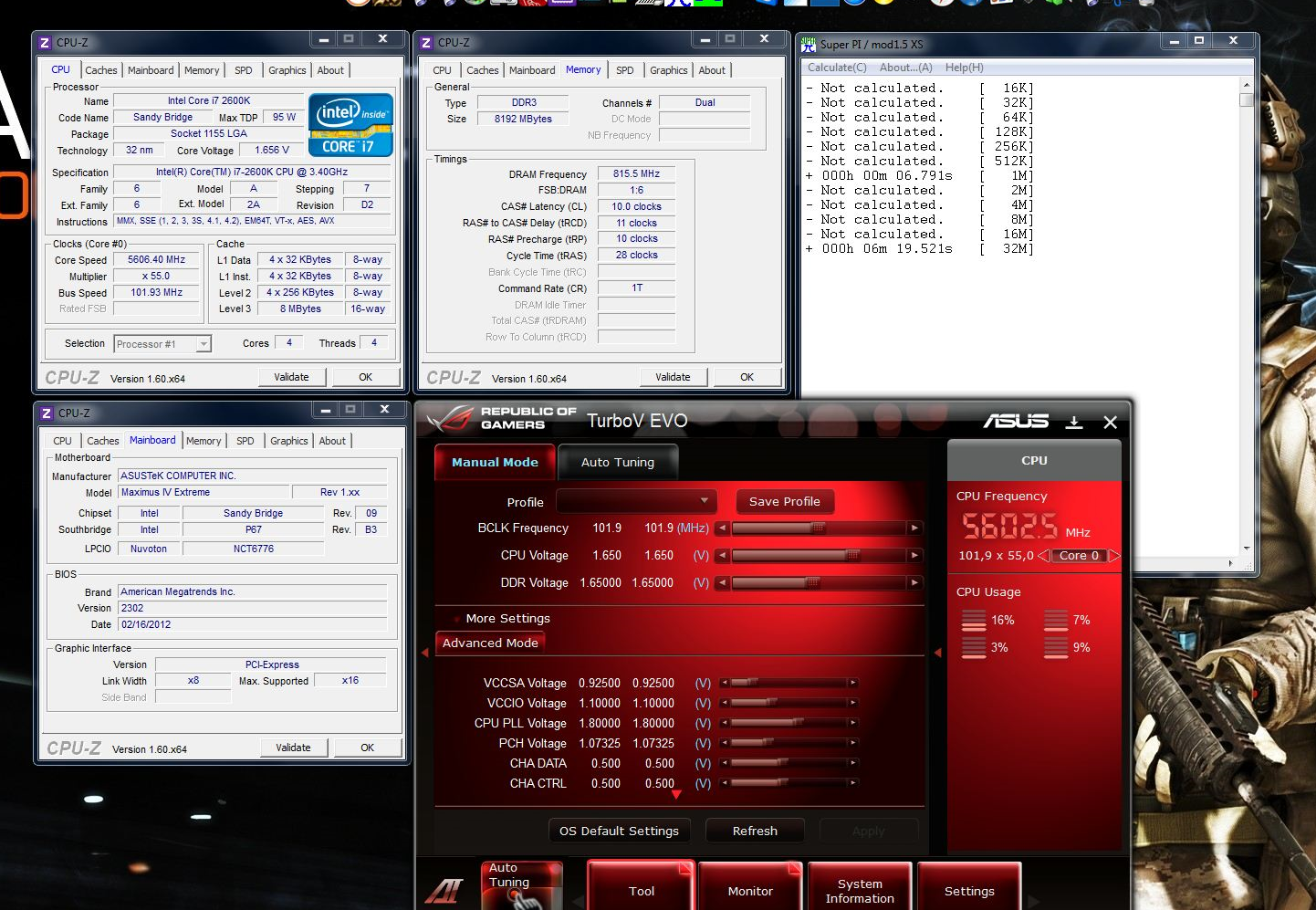Click Validate in the top-left CPU-Z CPU window

(291, 377)
